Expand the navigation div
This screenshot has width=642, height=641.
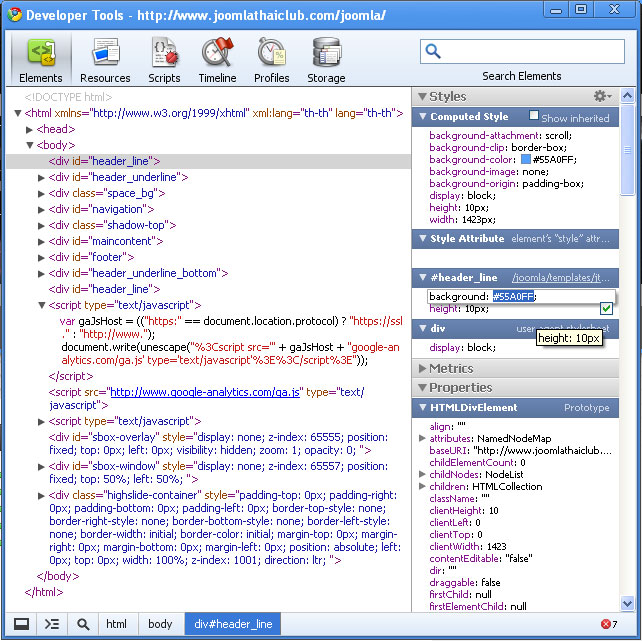tap(41, 210)
